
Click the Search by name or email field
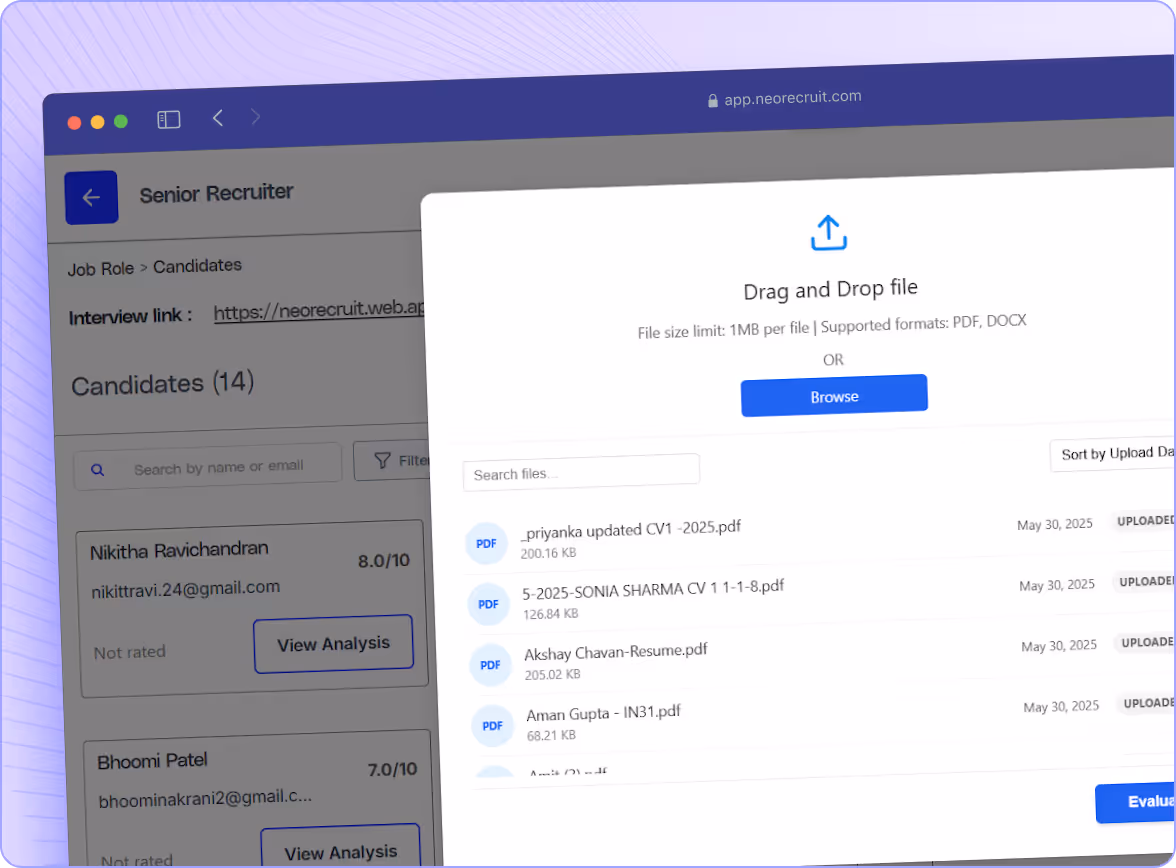pos(208,467)
